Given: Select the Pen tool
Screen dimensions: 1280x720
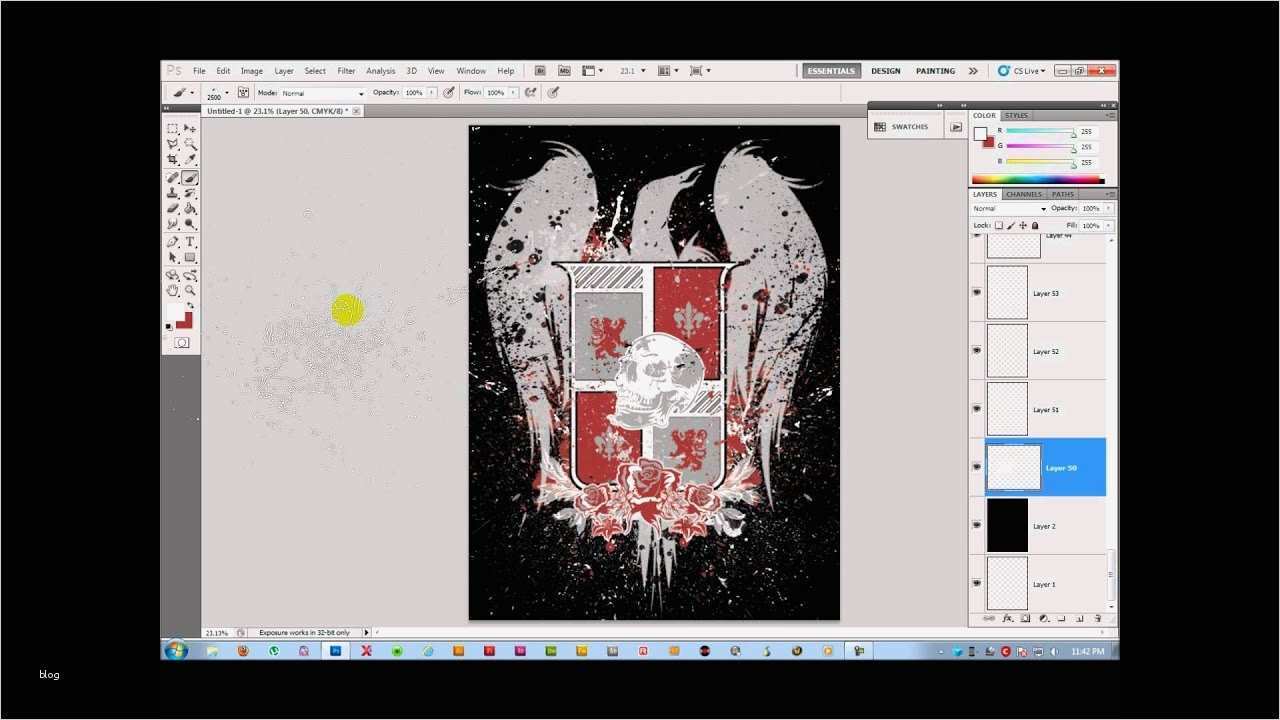Looking at the screenshot, I should [173, 242].
